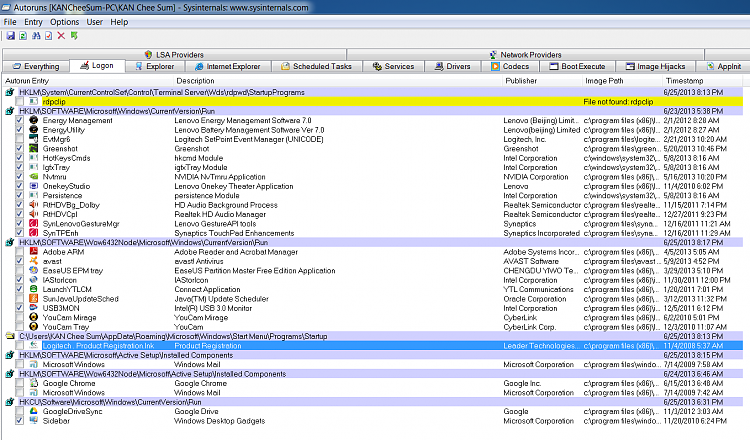Screen dimensions: 750x440
Task: Select the 'File not found: rdpclip' text
Action: [618, 102]
